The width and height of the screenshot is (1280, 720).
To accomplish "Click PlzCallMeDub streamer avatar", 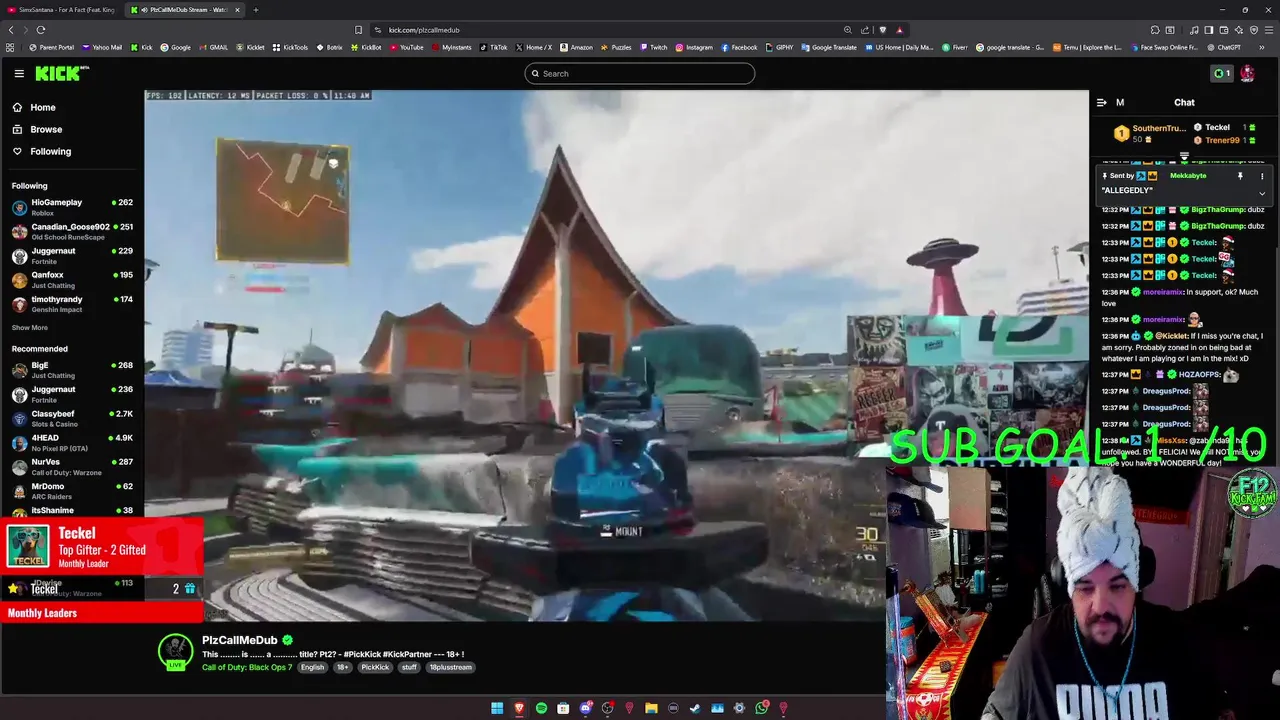I will [x=175, y=650].
